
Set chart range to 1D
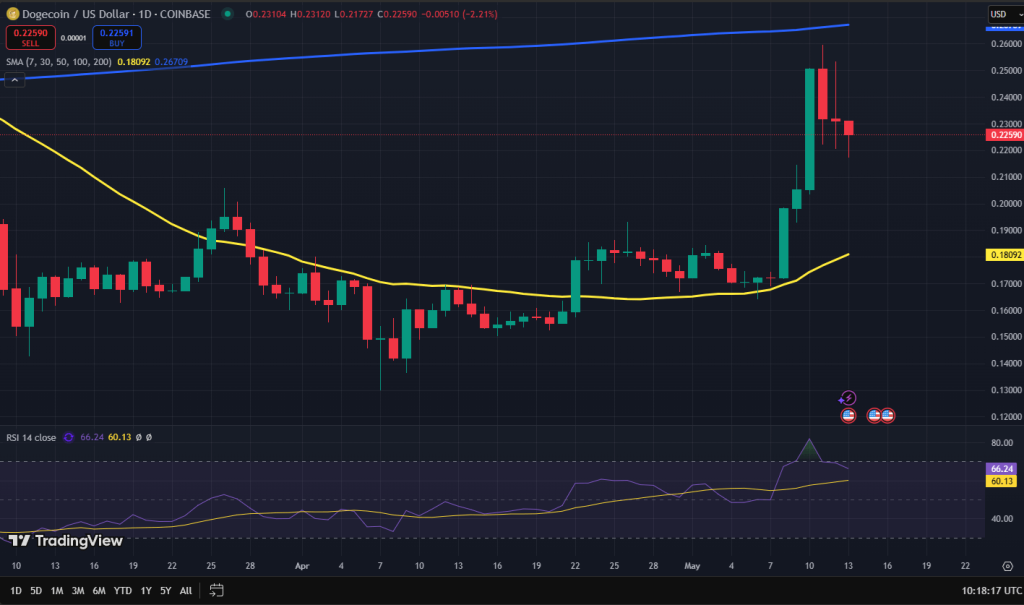tap(16, 591)
